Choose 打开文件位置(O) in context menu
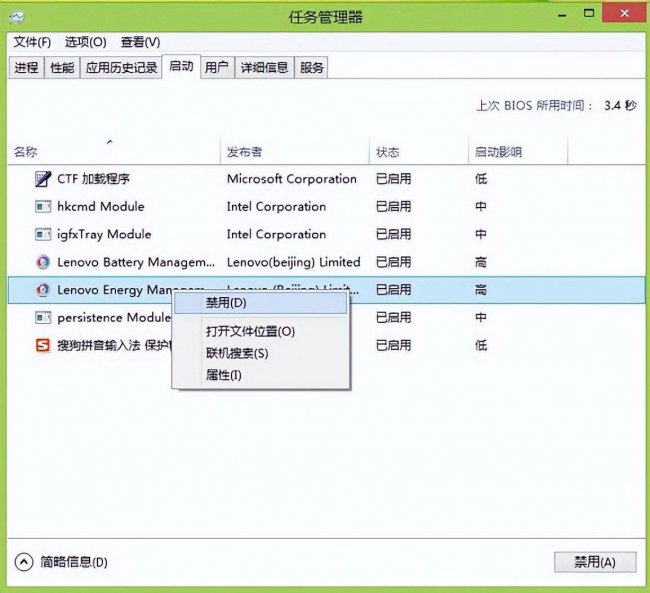 (x=260, y=331)
